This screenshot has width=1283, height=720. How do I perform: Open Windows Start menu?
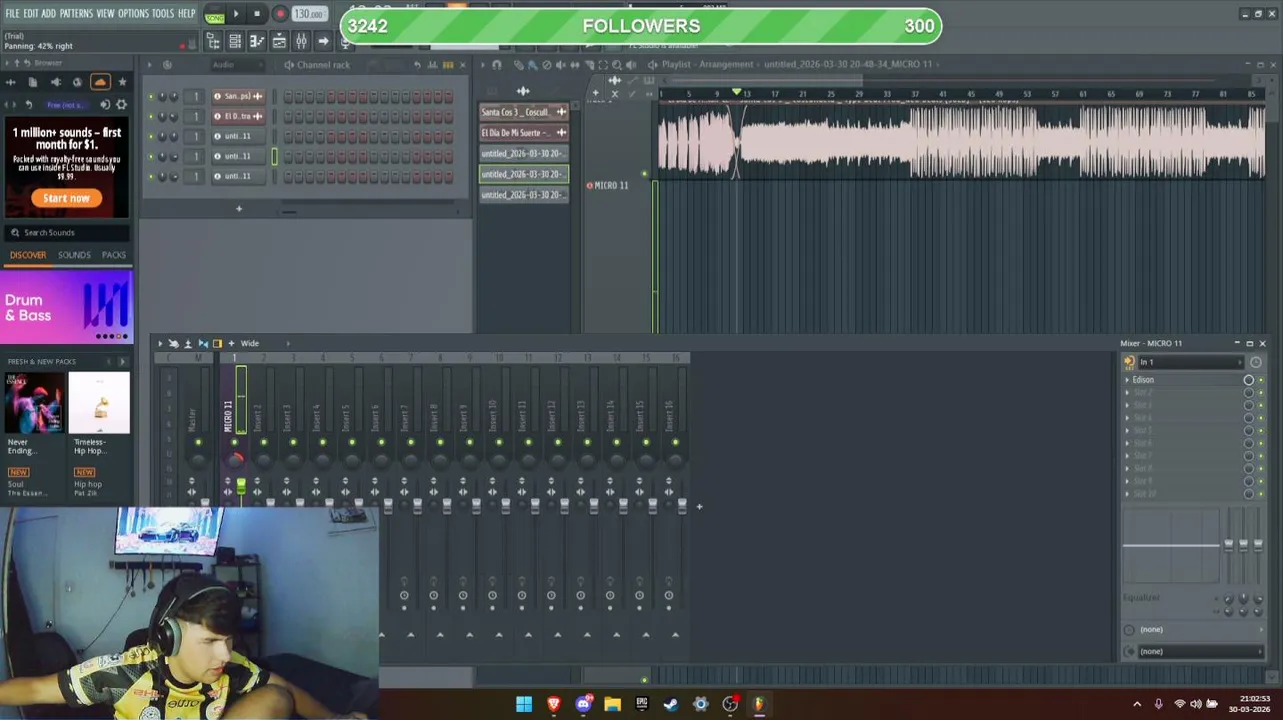point(524,704)
